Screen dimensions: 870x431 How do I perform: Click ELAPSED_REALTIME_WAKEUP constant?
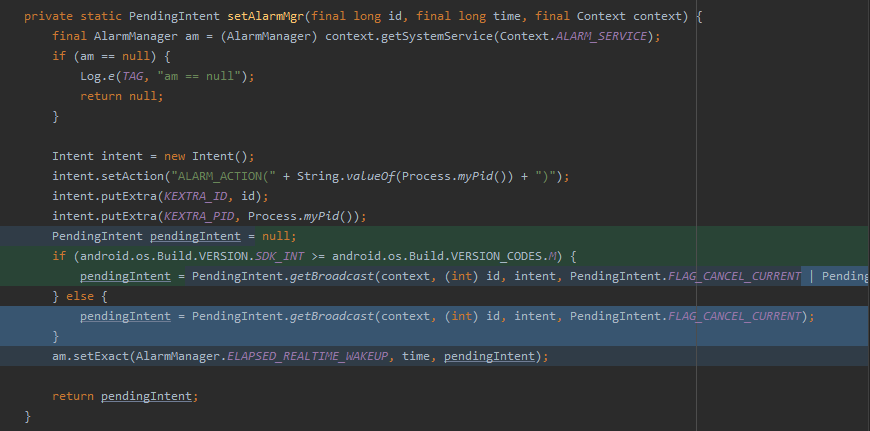pos(307,356)
